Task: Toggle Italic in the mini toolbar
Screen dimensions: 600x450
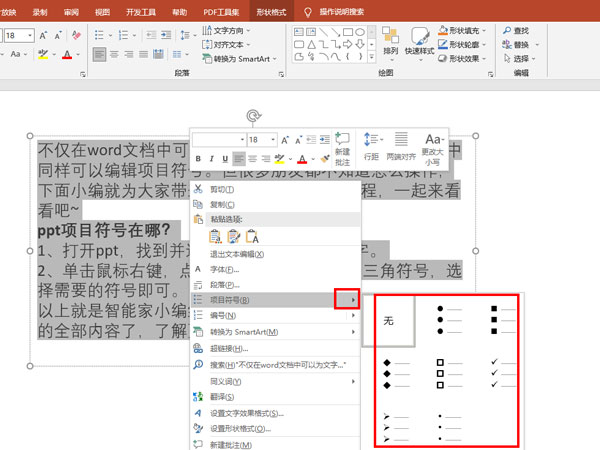Action: pyautogui.click(x=211, y=159)
